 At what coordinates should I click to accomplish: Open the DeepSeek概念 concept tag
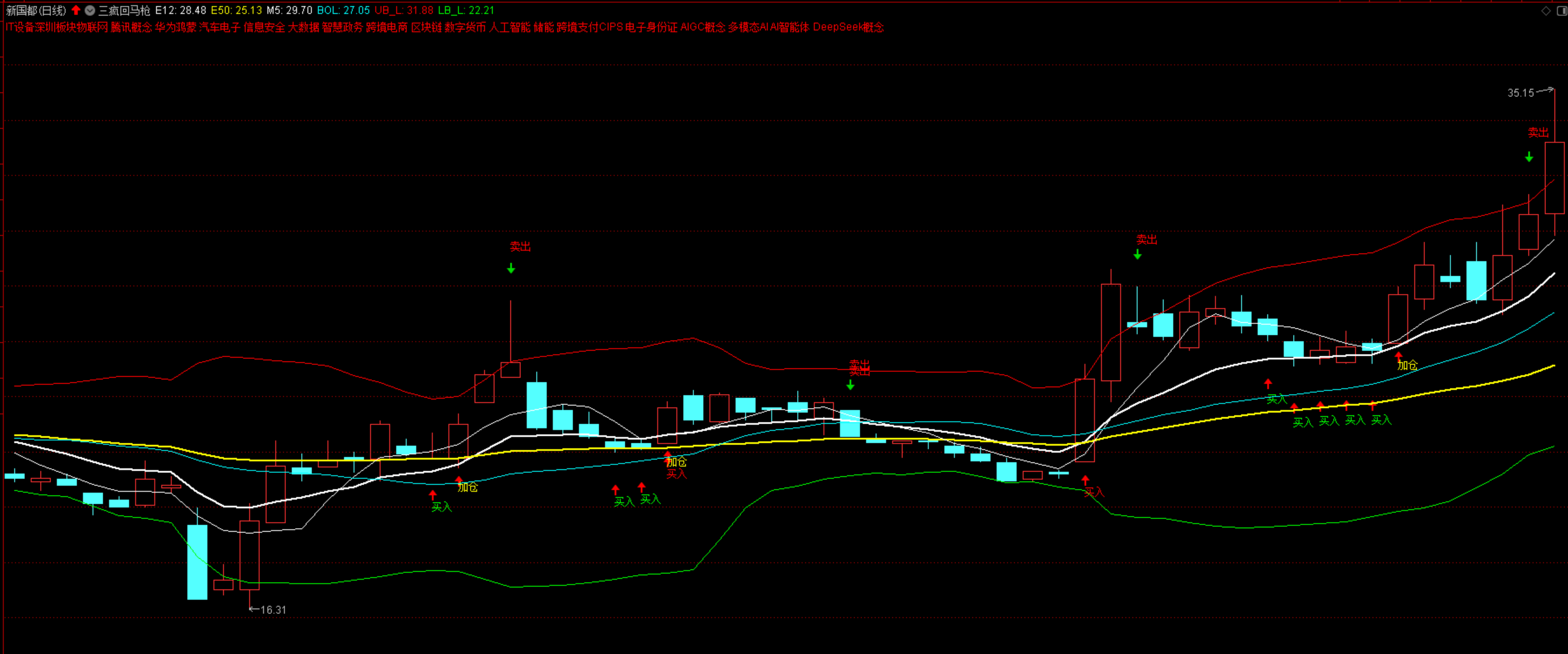pos(848,27)
